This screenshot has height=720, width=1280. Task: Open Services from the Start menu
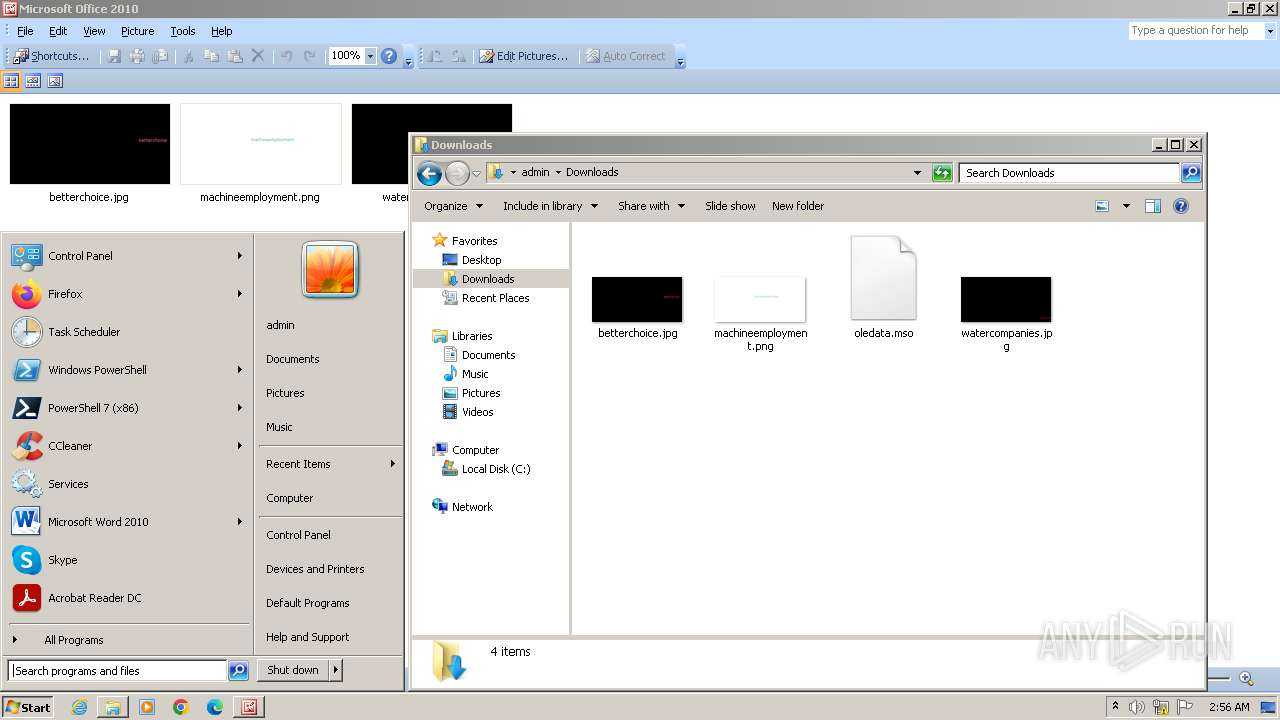pyautogui.click(x=128, y=484)
